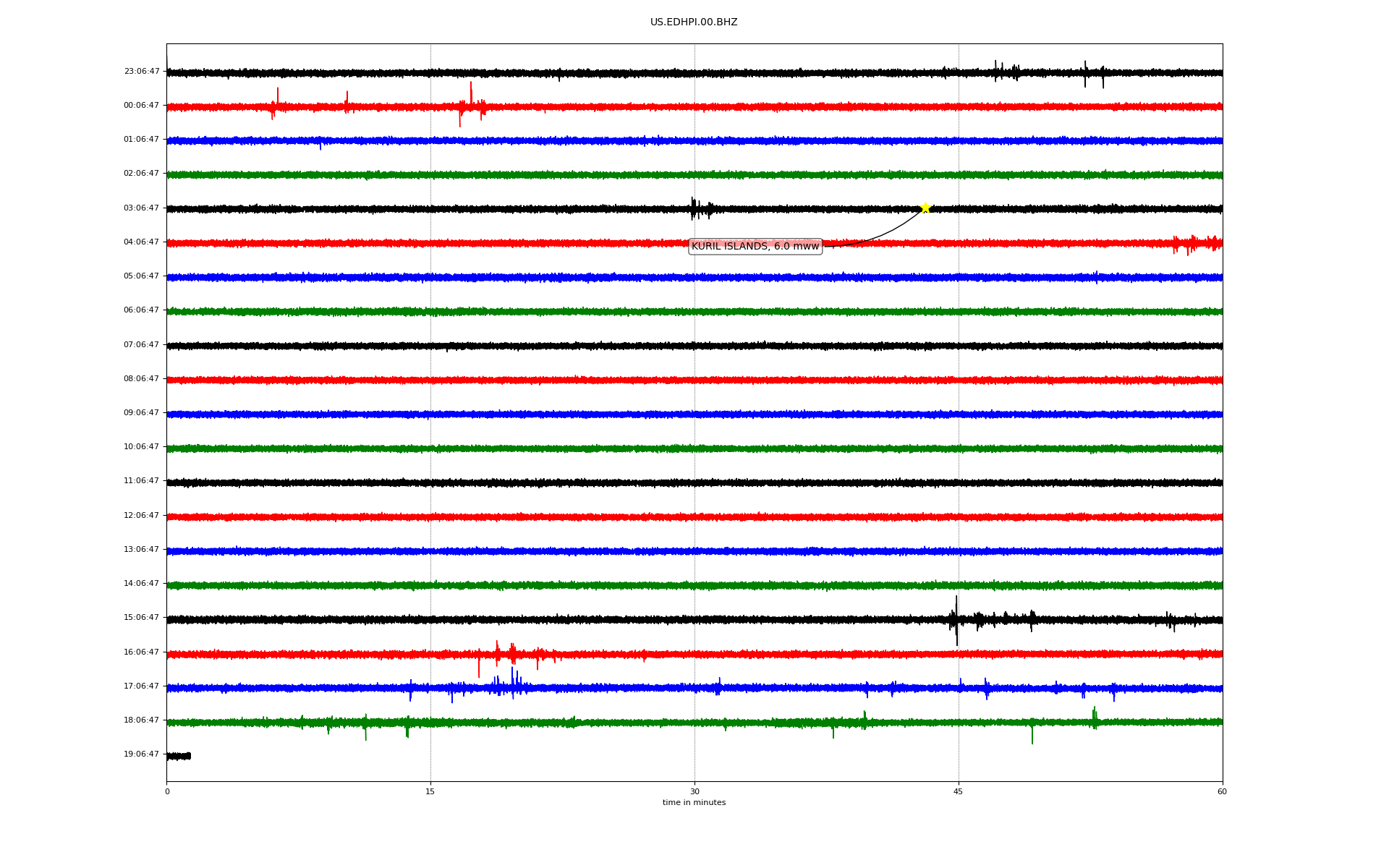
Task: Click the 18:06:47 time label
Action: point(142,720)
